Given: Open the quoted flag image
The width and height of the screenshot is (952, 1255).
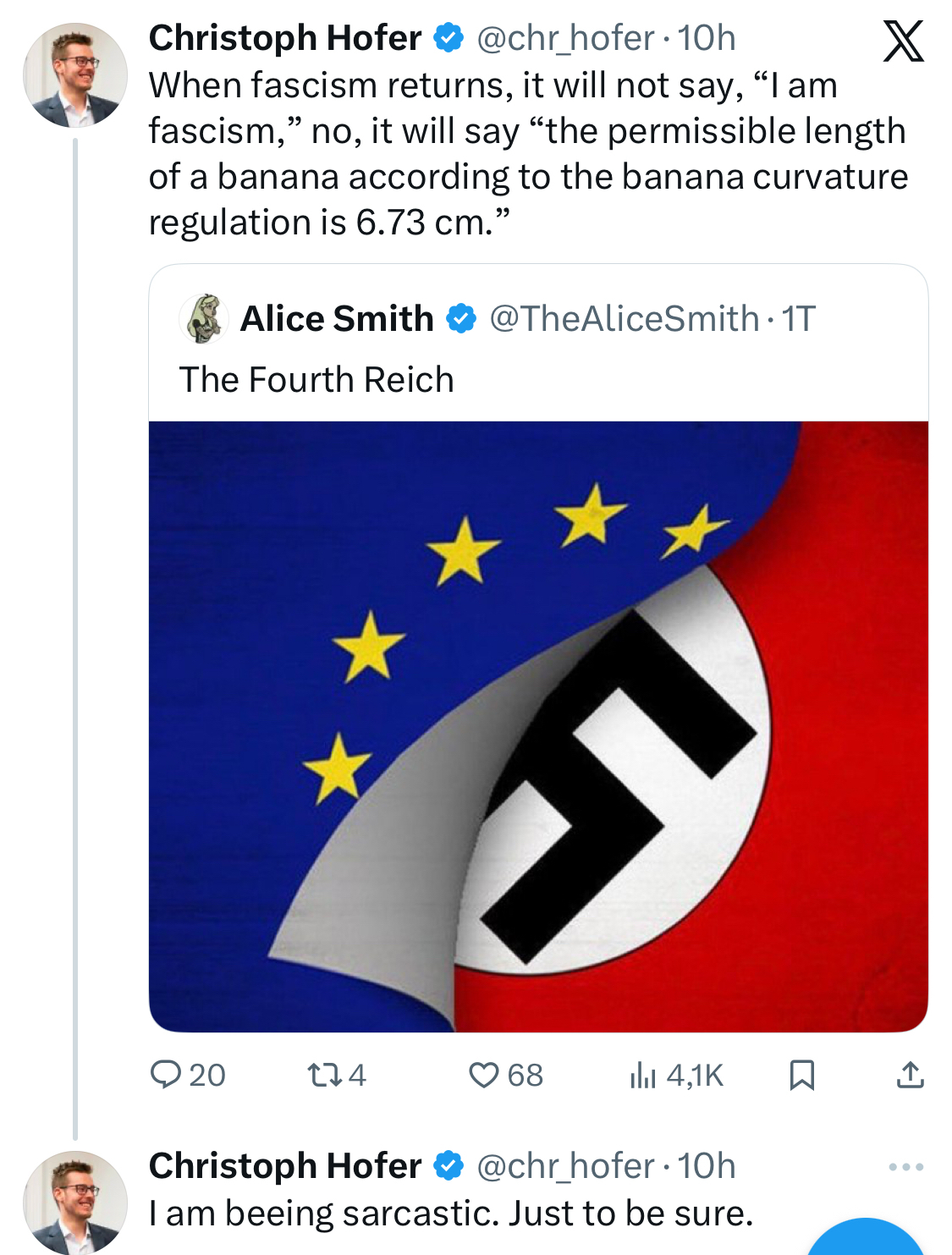Looking at the screenshot, I should 538,726.
